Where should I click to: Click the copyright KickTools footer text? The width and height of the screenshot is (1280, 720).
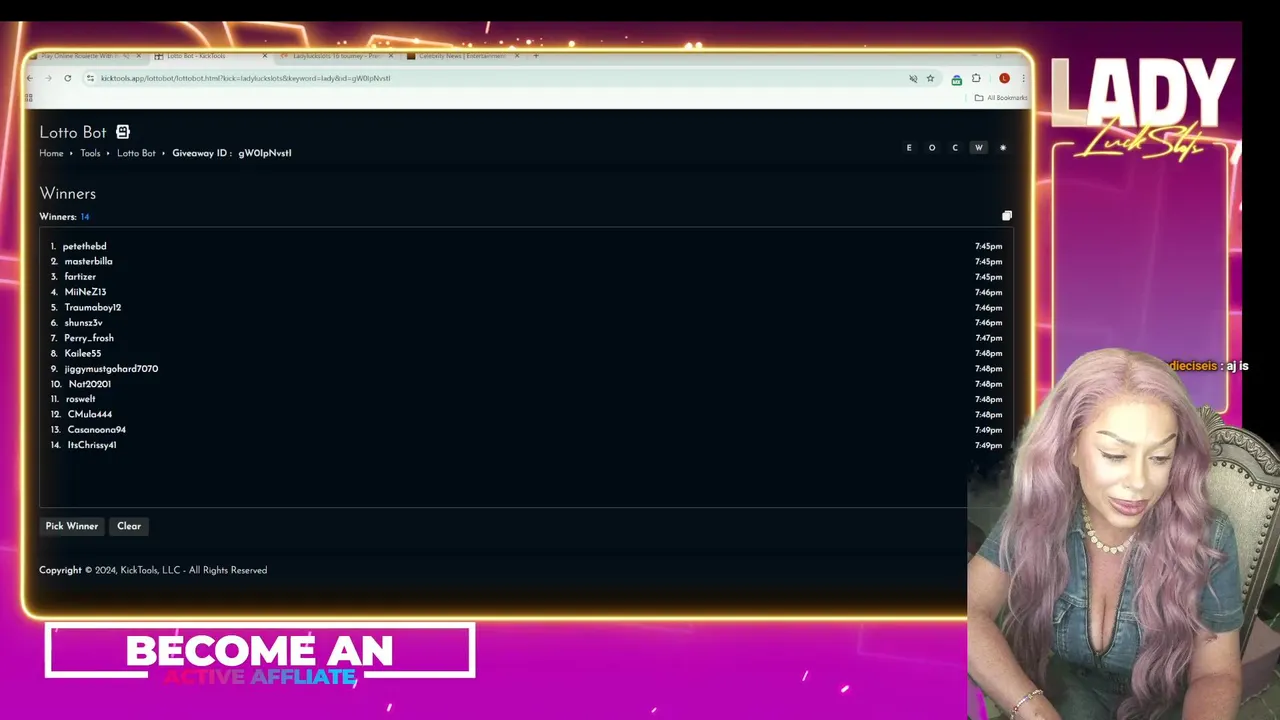click(153, 570)
